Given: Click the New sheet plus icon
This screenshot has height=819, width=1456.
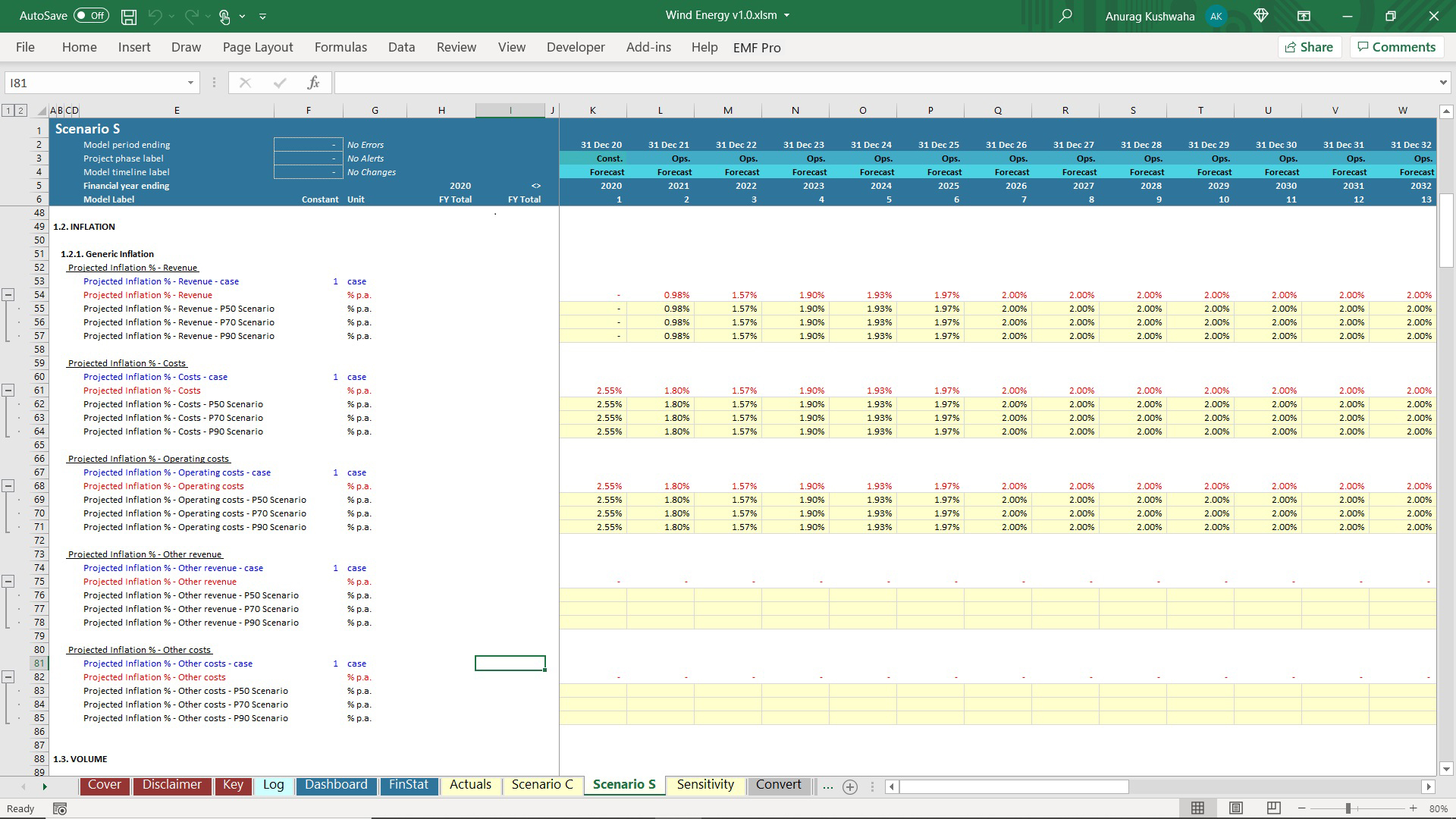Looking at the screenshot, I should [x=850, y=786].
